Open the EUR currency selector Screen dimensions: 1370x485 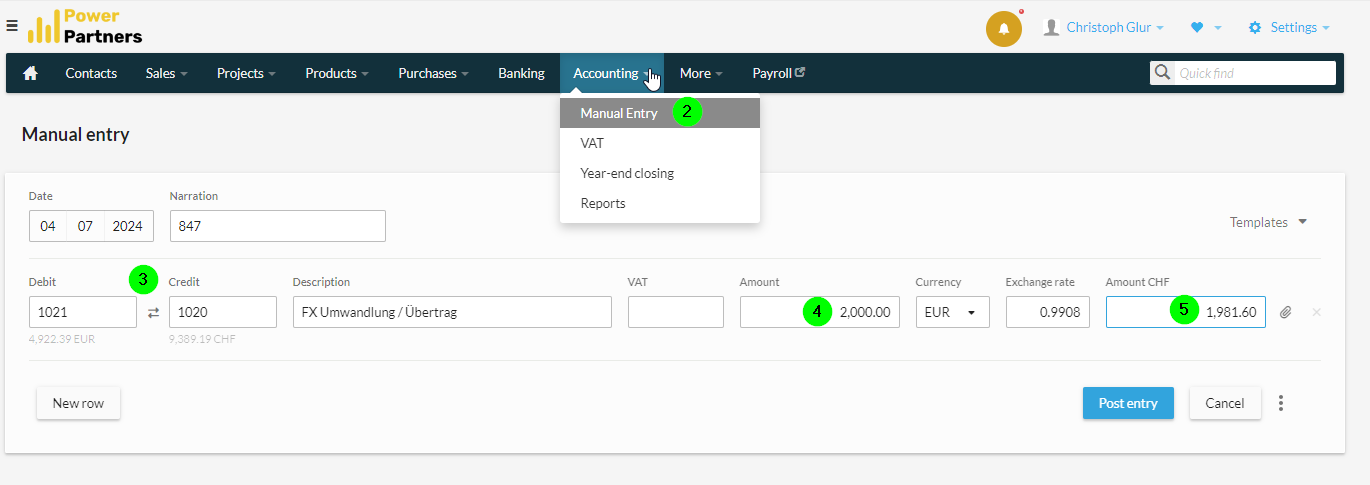(x=952, y=312)
